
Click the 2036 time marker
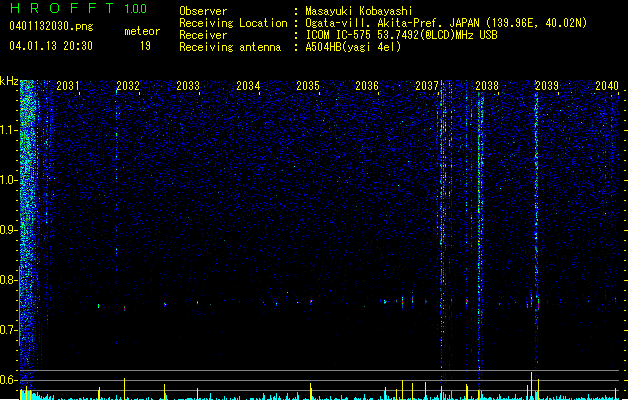367,85
